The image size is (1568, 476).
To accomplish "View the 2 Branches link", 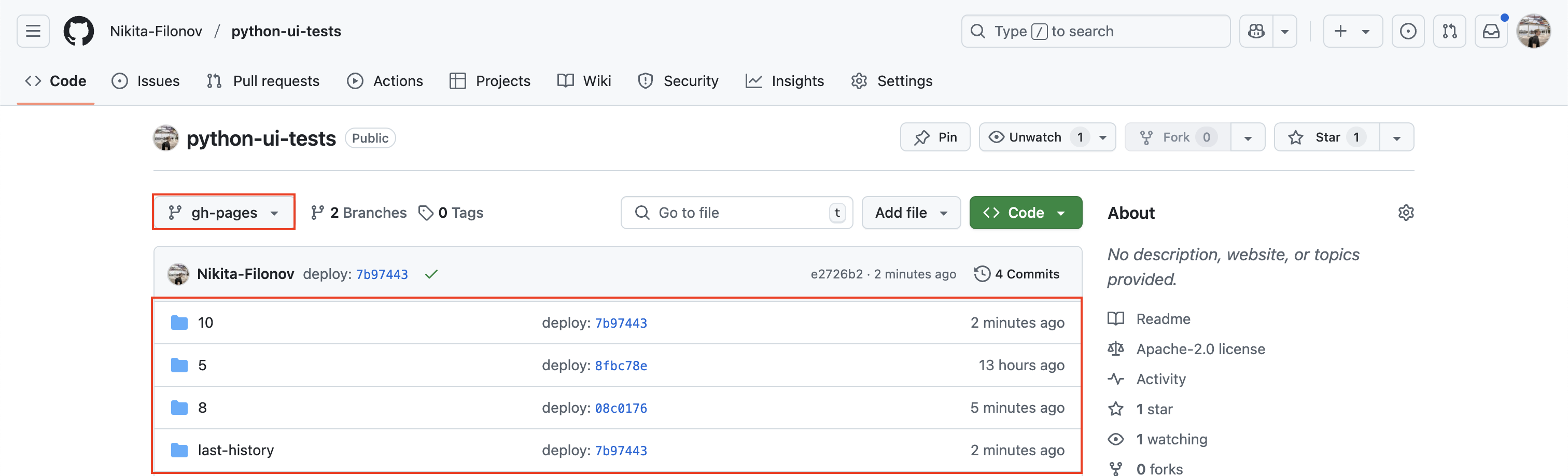I will 358,213.
